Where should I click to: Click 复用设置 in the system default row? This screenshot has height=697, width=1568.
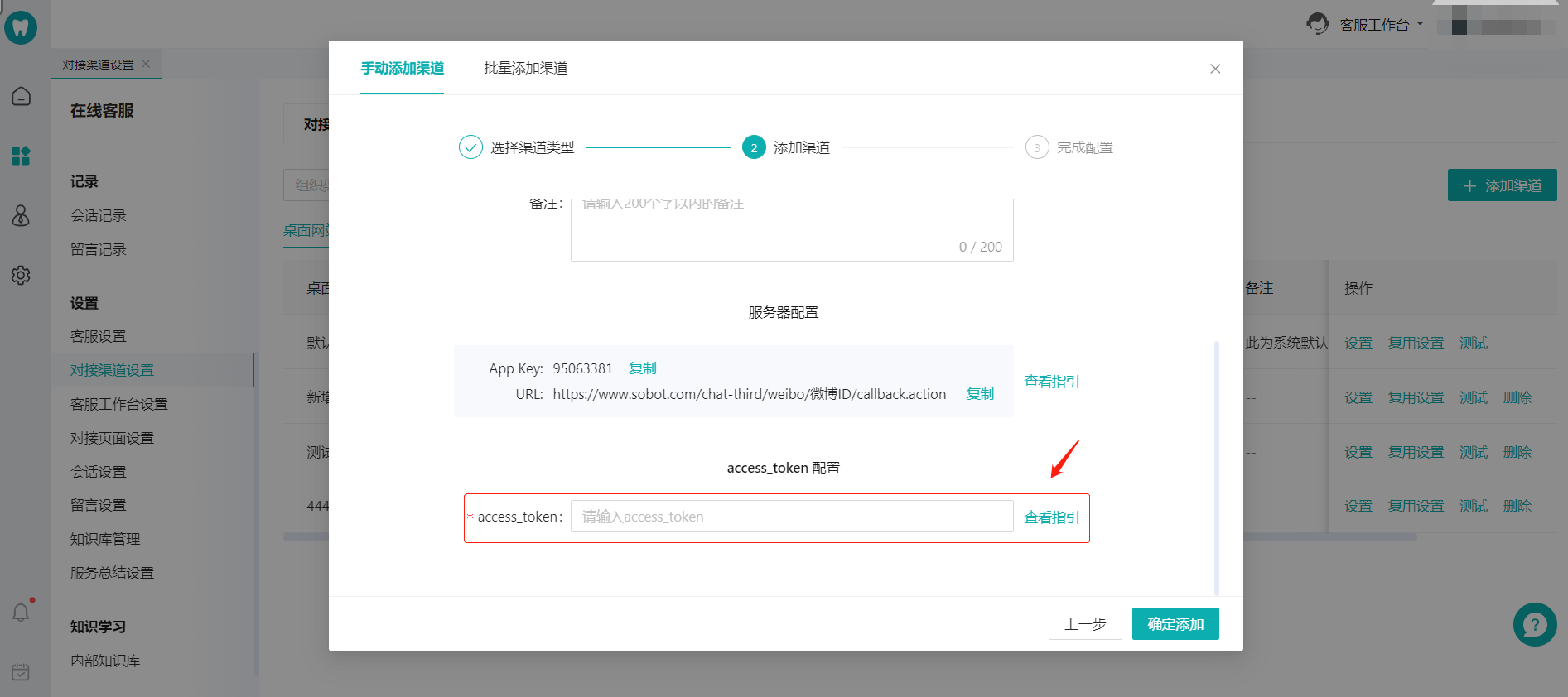point(1416,343)
